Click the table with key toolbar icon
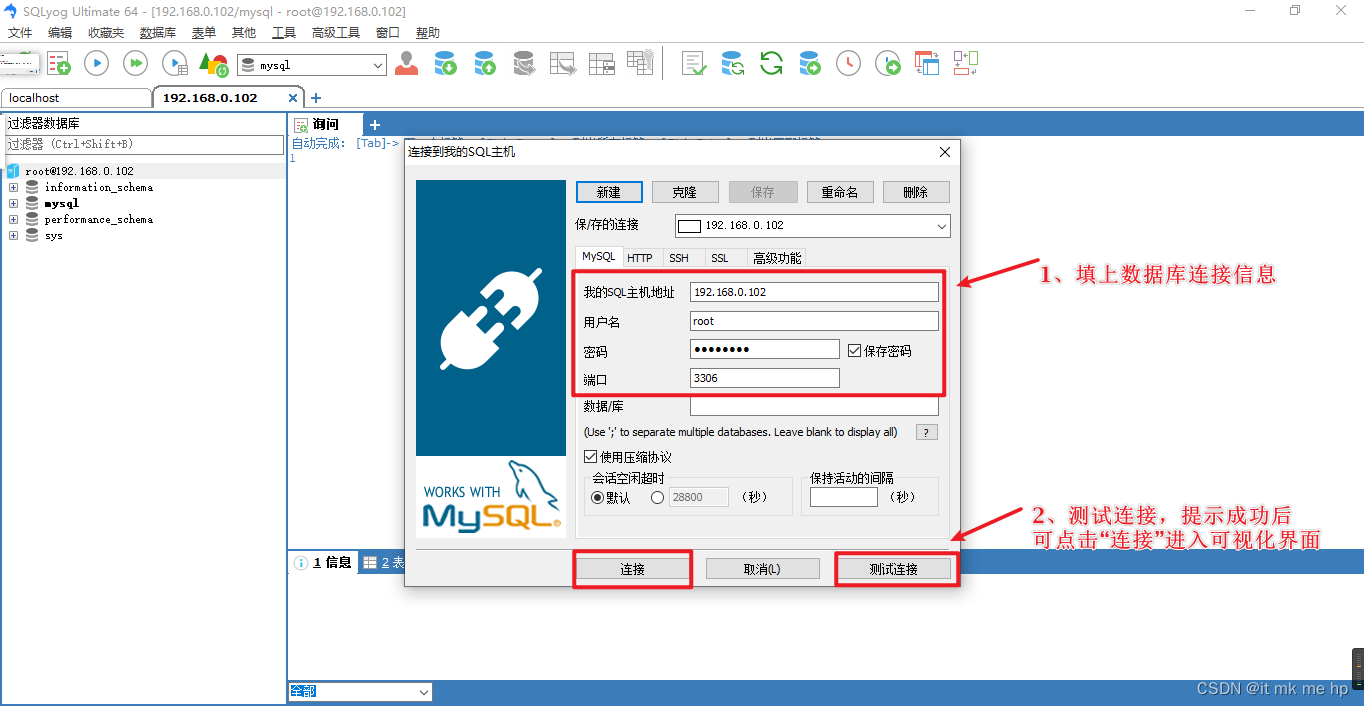Screen dimensions: 1364x707 coord(602,64)
